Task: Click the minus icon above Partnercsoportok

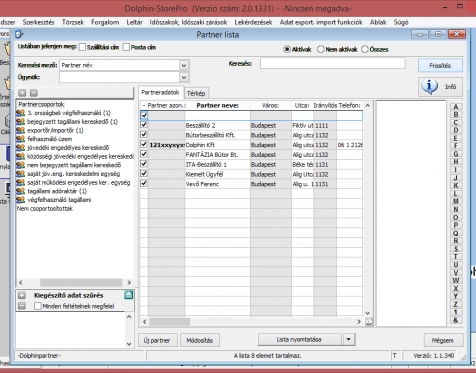Action: point(34,93)
